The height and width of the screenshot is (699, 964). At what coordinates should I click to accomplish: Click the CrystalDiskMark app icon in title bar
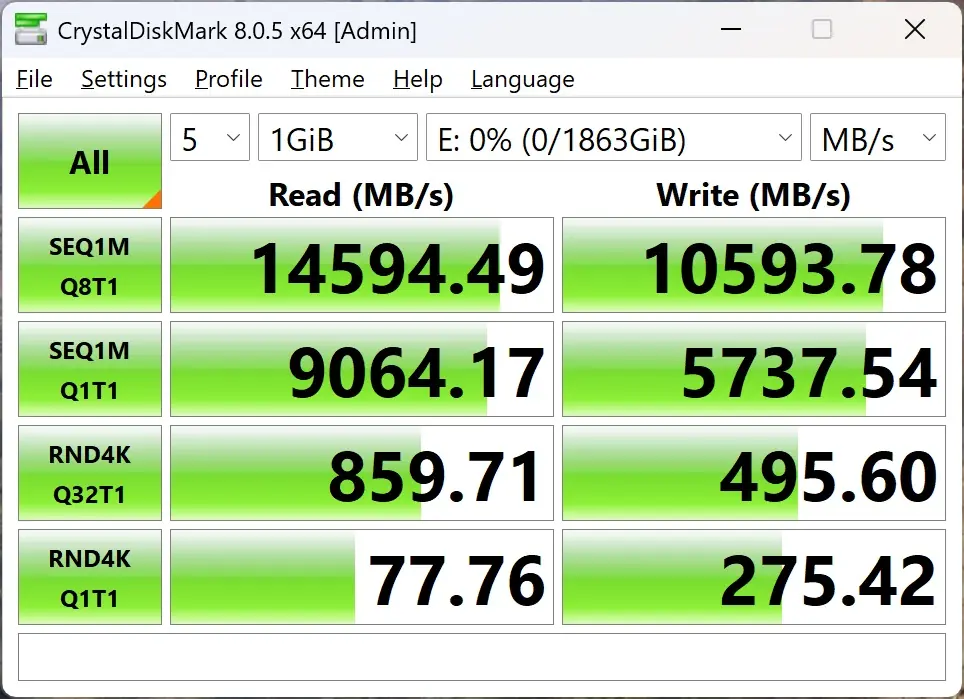[31, 29]
